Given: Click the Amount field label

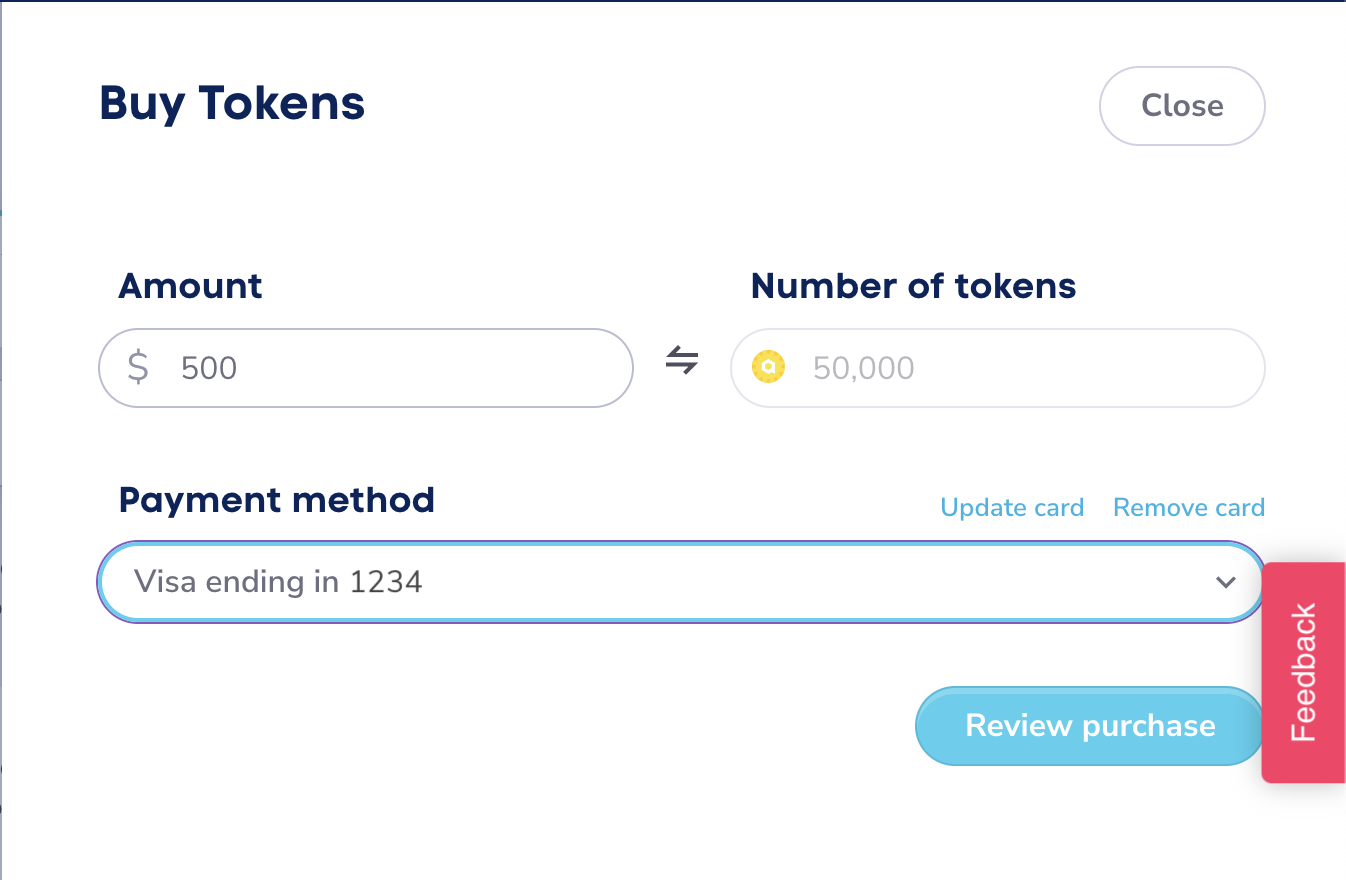Looking at the screenshot, I should point(190,287).
